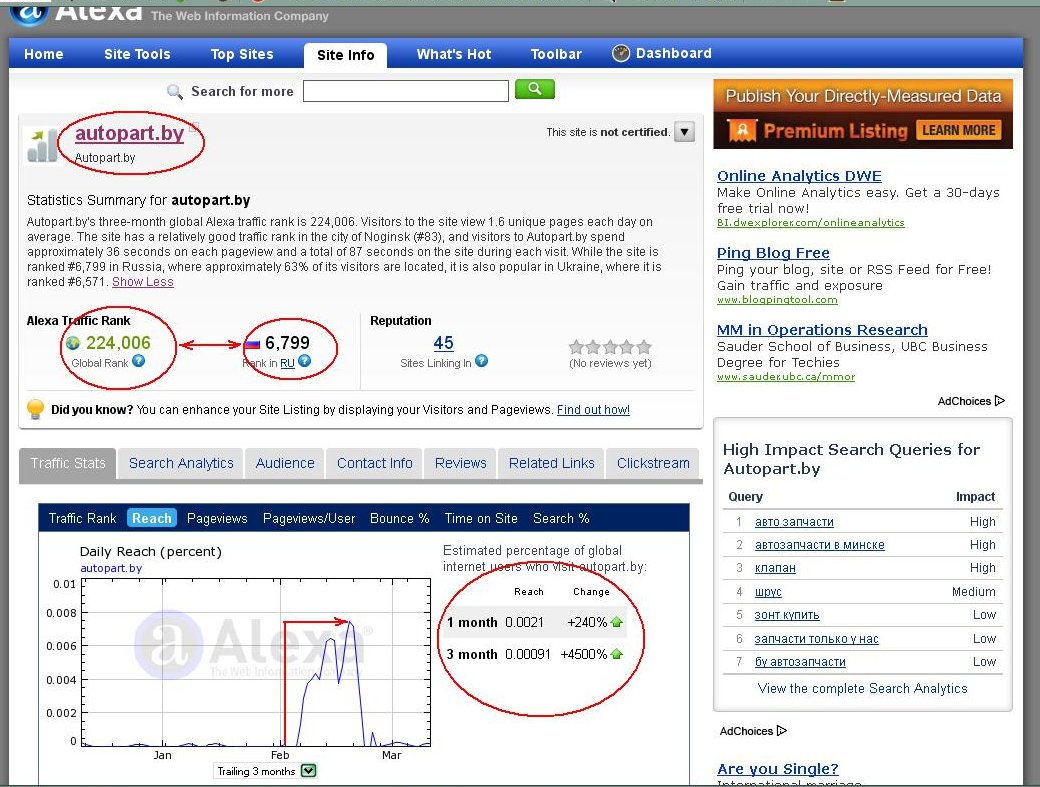
Task: Open the Trailing 3 months dropdown
Action: [309, 770]
